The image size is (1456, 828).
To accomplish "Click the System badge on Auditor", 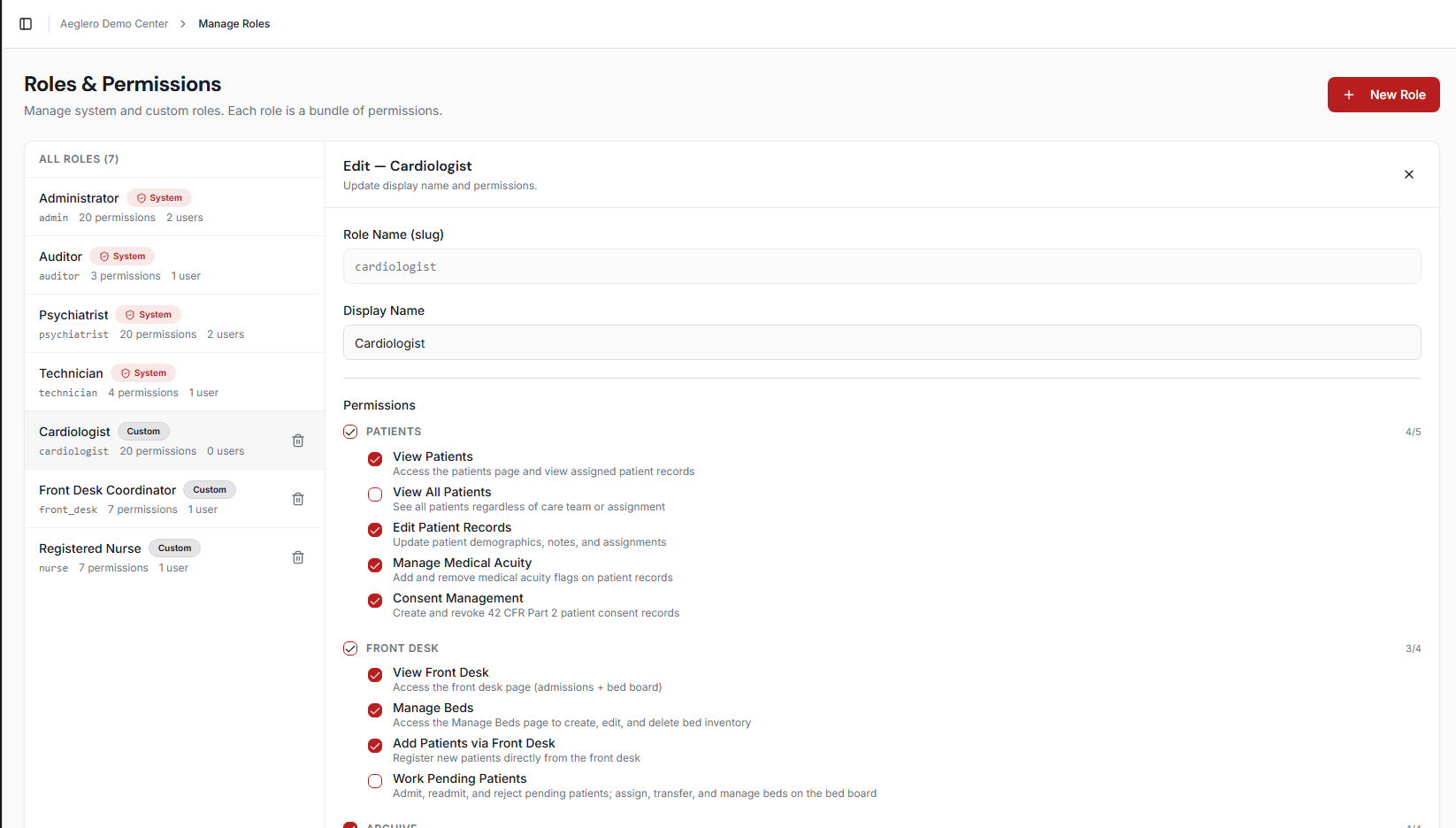I will (x=122, y=257).
